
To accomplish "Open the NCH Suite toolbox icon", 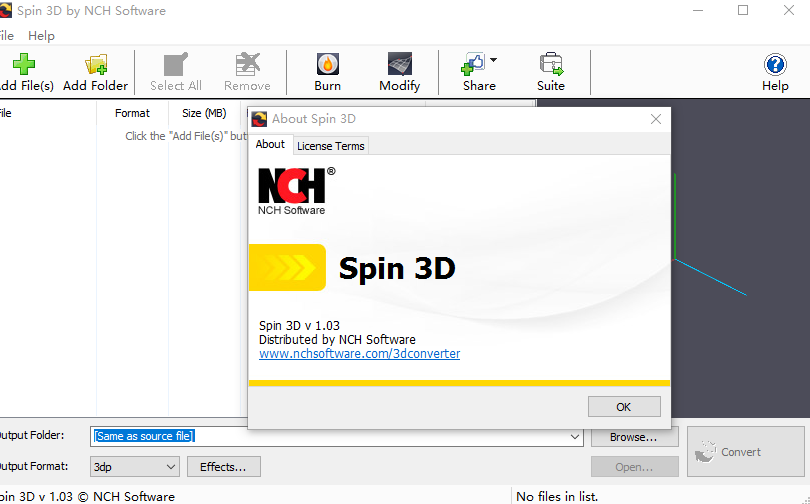I will (x=551, y=65).
